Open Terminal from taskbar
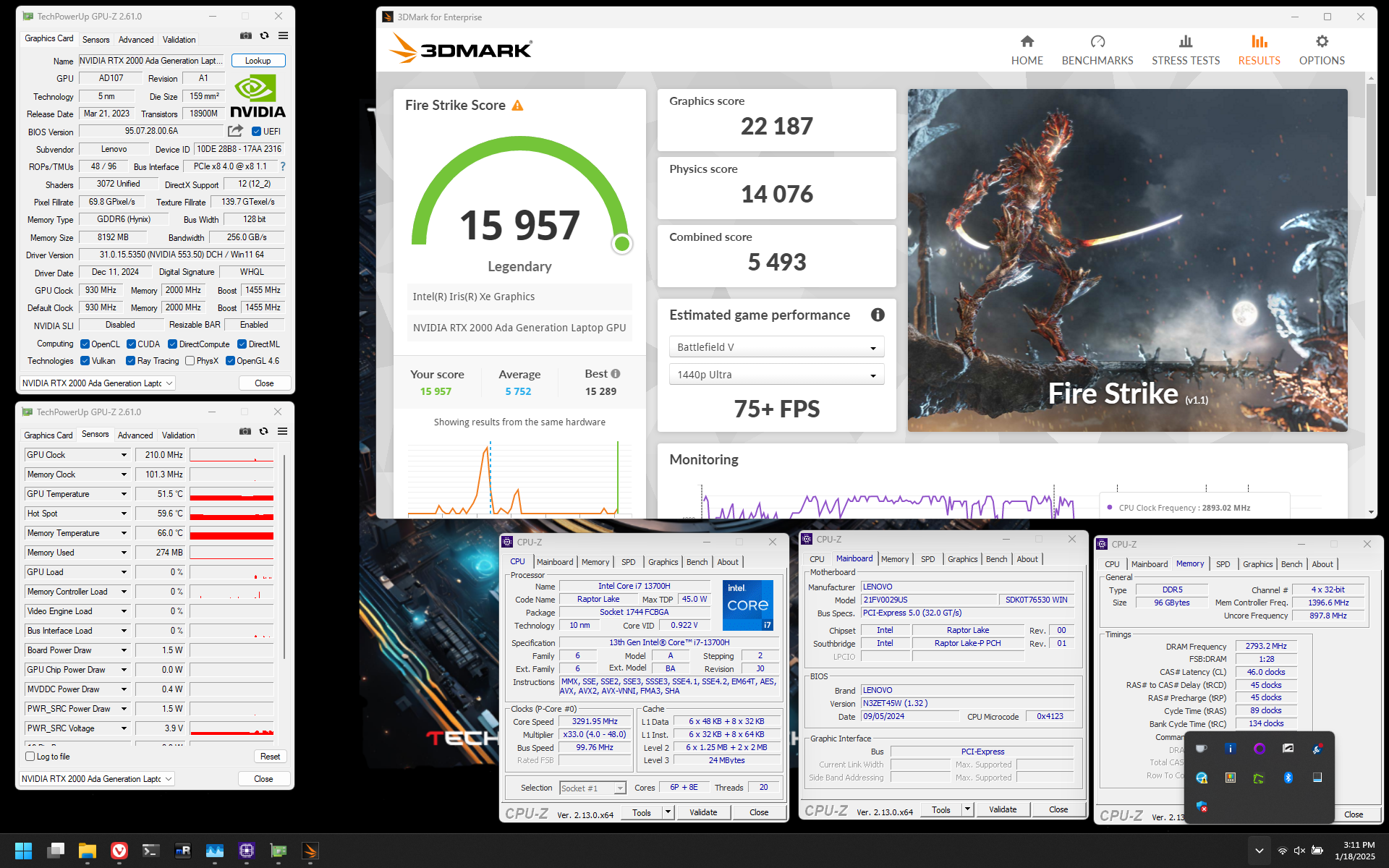The height and width of the screenshot is (868, 1389). (151, 851)
